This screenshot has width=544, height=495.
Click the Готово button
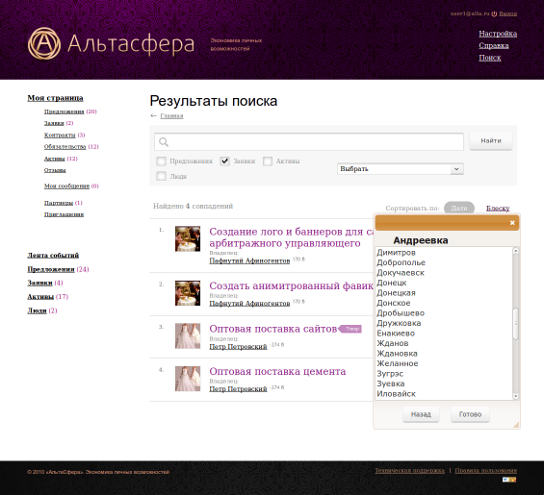(470, 414)
